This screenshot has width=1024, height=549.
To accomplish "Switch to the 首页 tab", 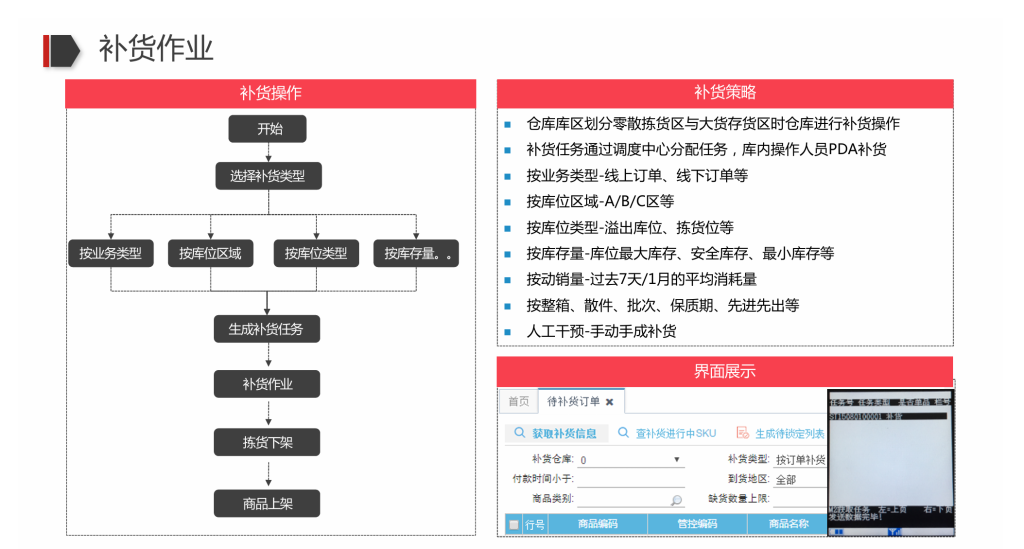I will (518, 402).
